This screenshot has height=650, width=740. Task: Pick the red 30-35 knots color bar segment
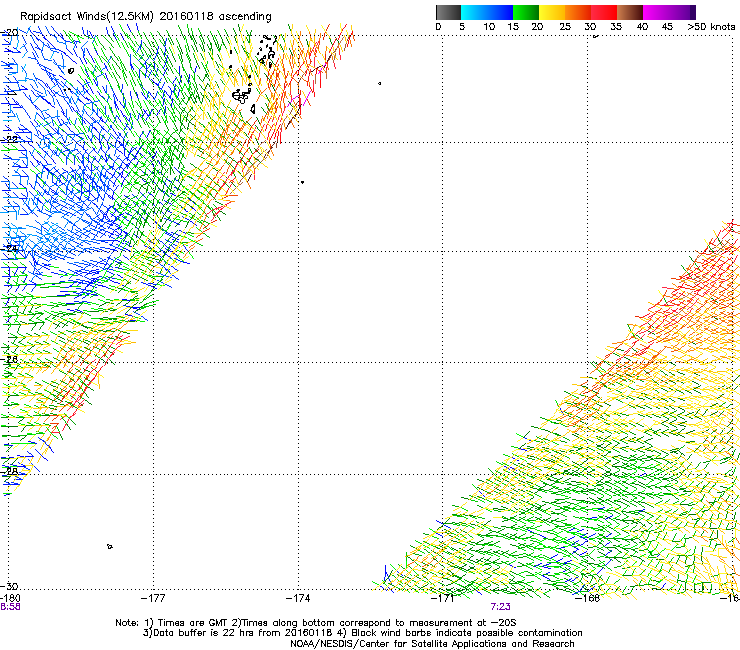604,12
